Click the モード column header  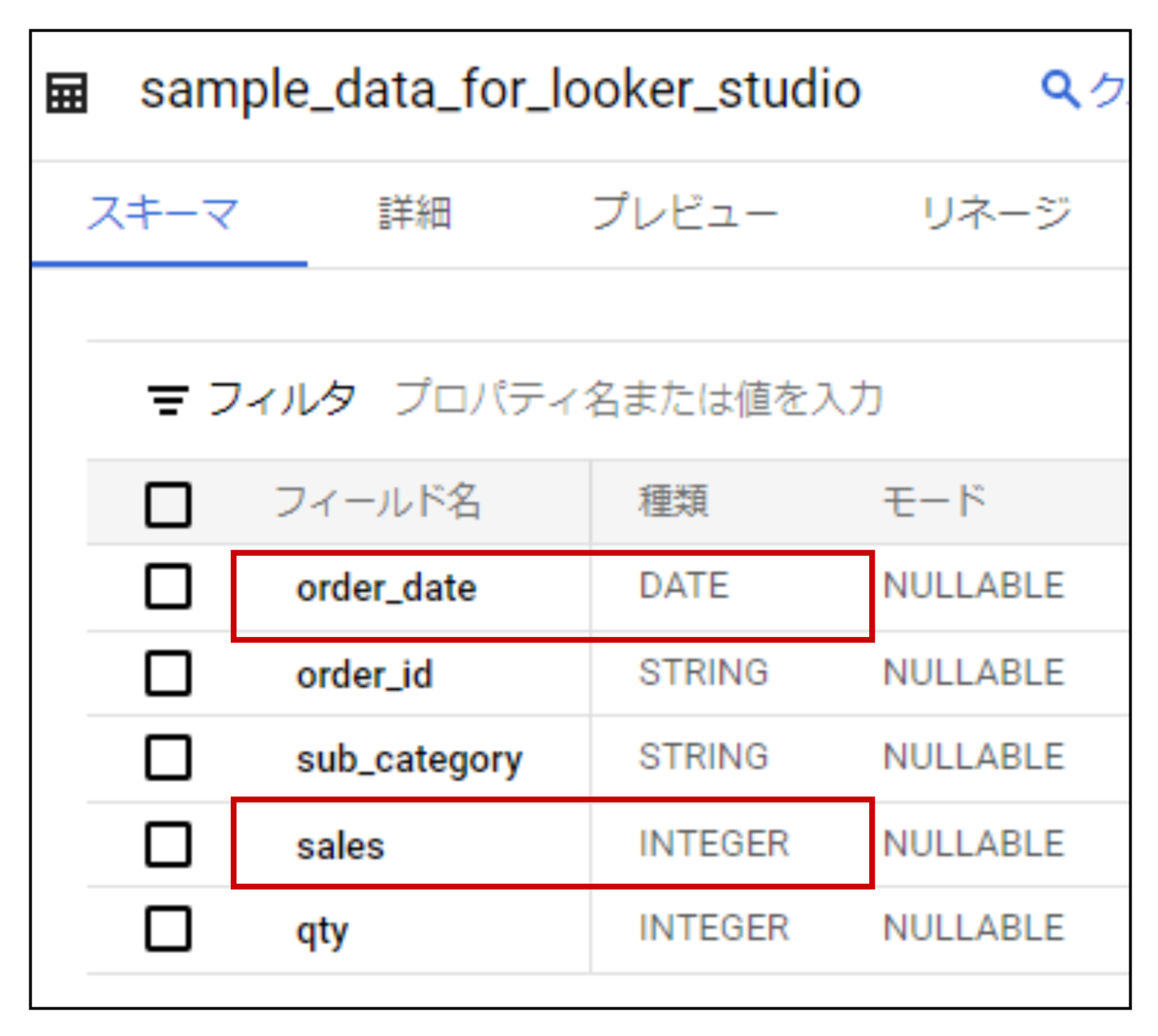coord(934,502)
